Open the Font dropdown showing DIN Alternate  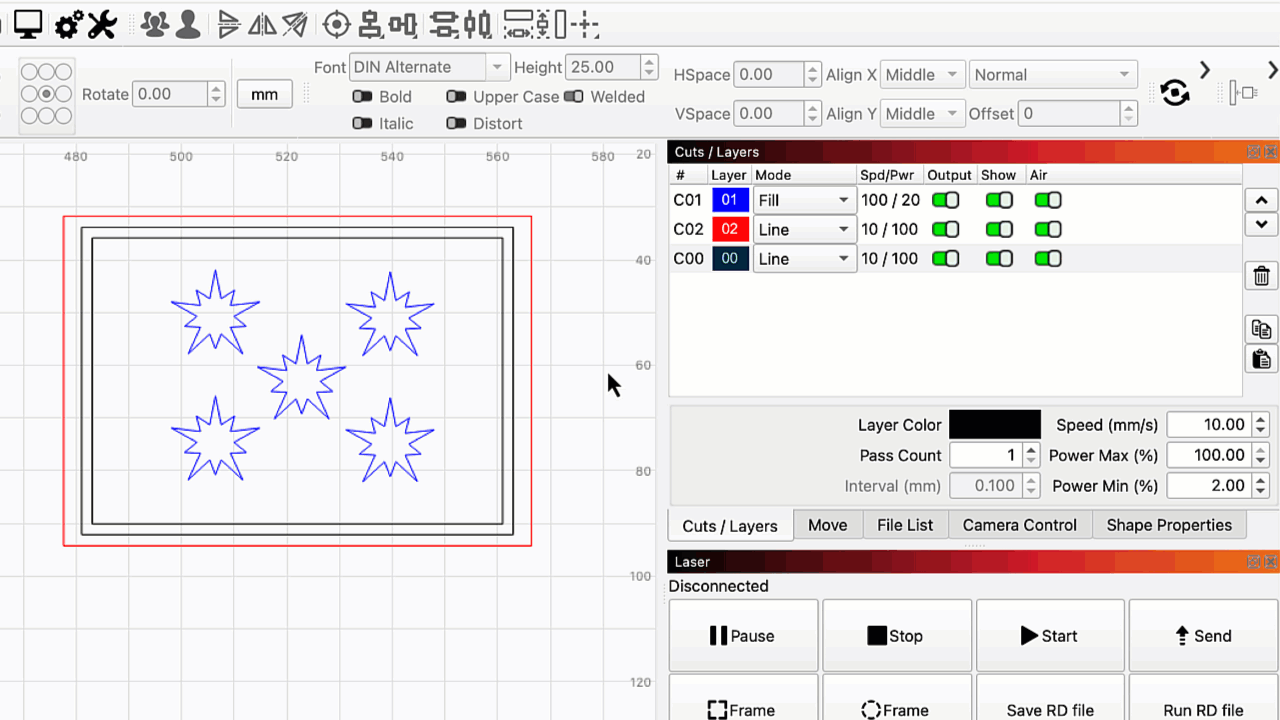[x=430, y=67]
